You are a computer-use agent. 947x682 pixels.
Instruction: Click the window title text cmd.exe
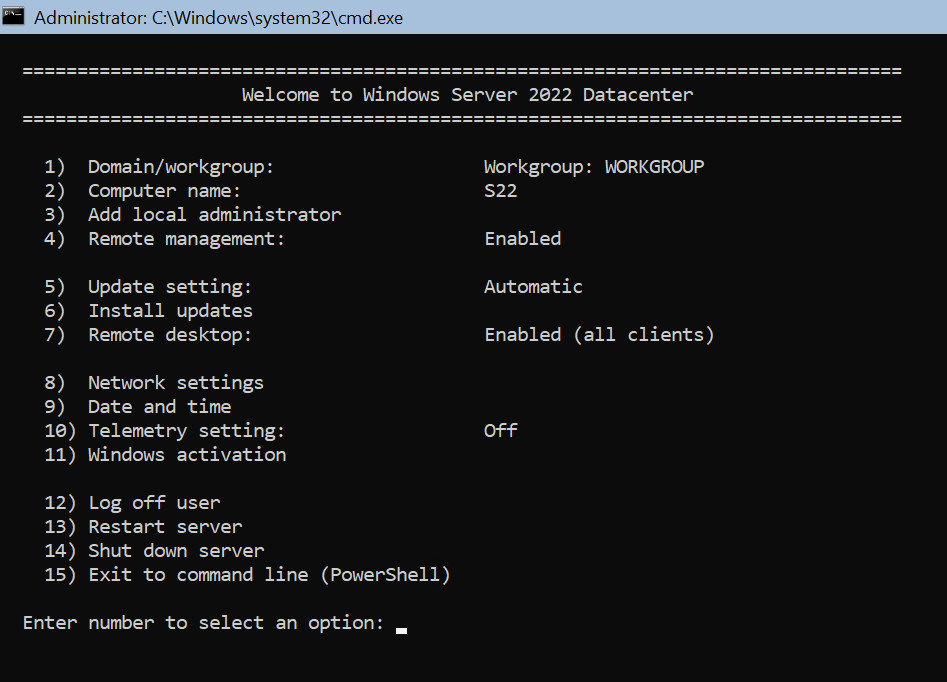pyautogui.click(x=218, y=18)
